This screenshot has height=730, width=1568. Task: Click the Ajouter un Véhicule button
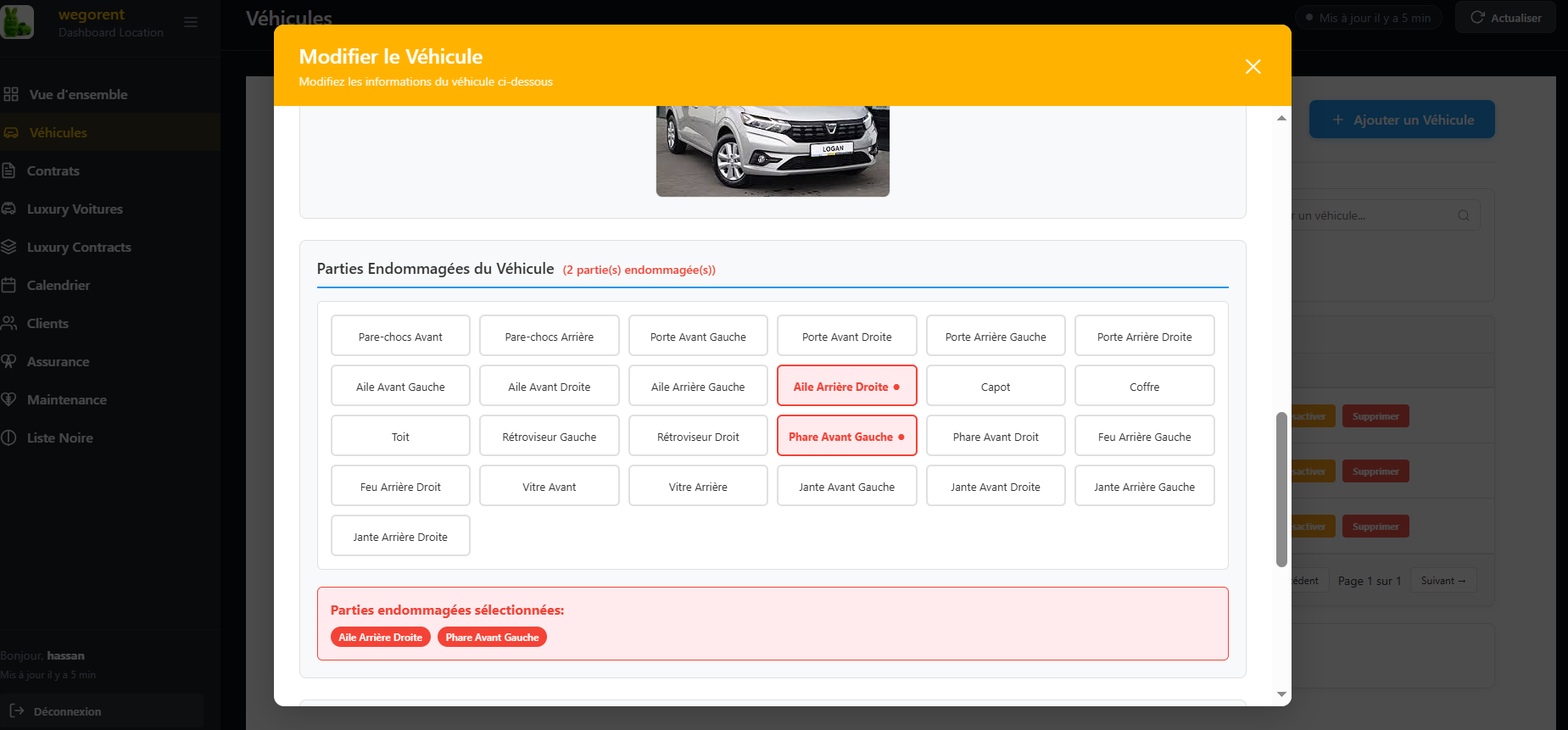click(1402, 120)
